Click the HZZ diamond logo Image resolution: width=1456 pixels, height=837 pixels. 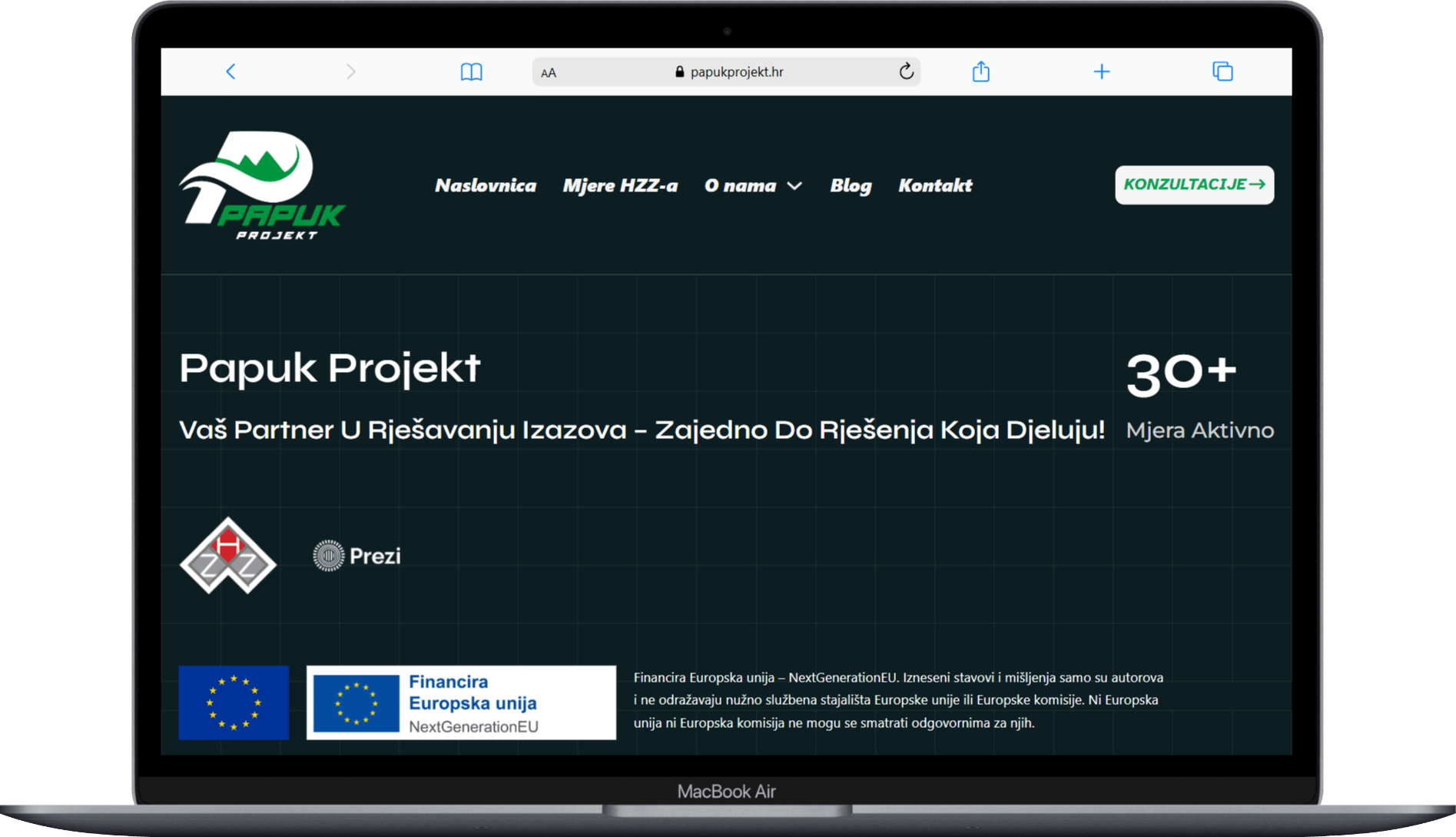228,556
